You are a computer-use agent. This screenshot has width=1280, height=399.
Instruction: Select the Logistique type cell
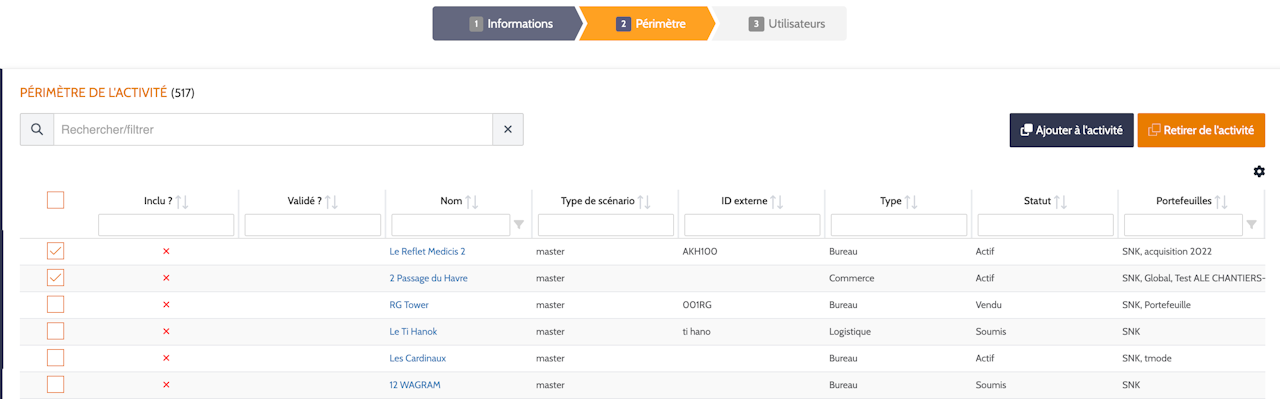(850, 332)
